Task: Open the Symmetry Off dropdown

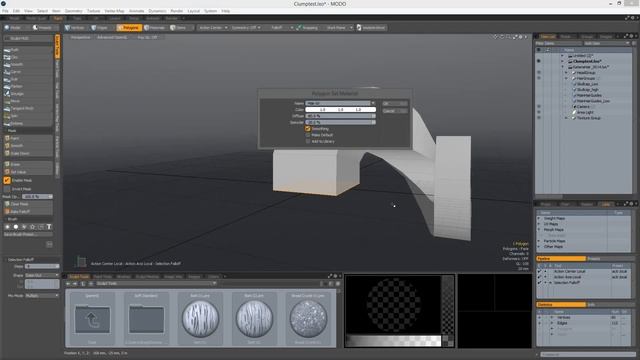Action: point(246,28)
